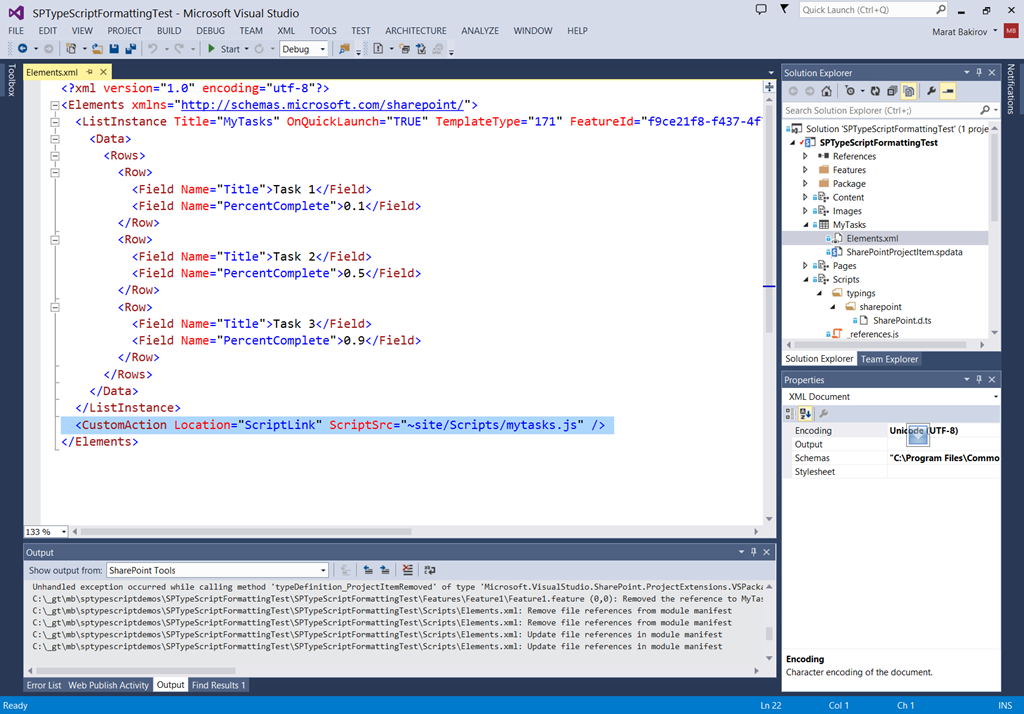Open the FILE menu
The width and height of the screenshot is (1024, 714).
click(16, 31)
